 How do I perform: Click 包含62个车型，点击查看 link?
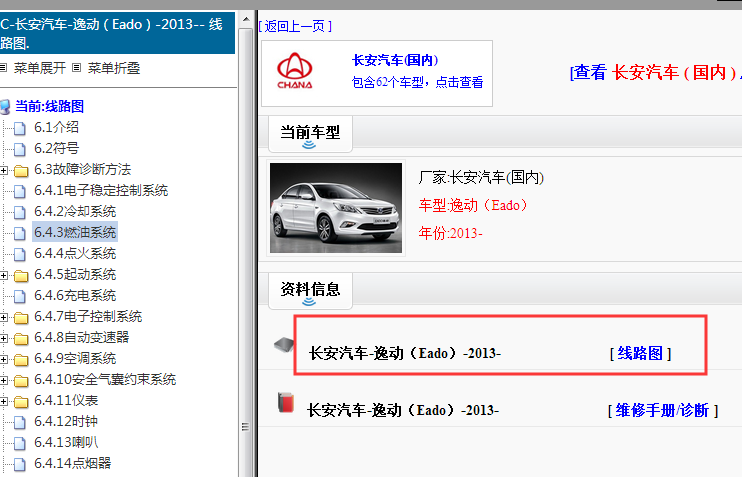tap(417, 82)
